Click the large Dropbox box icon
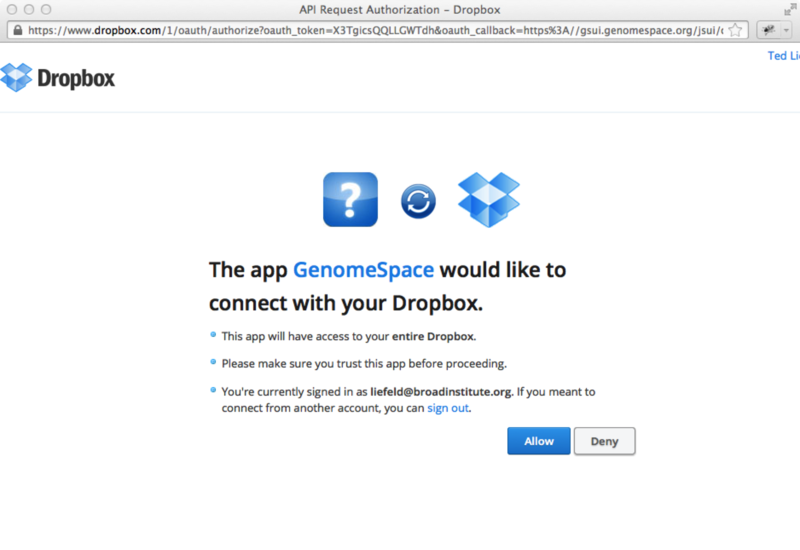The width and height of the screenshot is (800, 550). (x=489, y=199)
